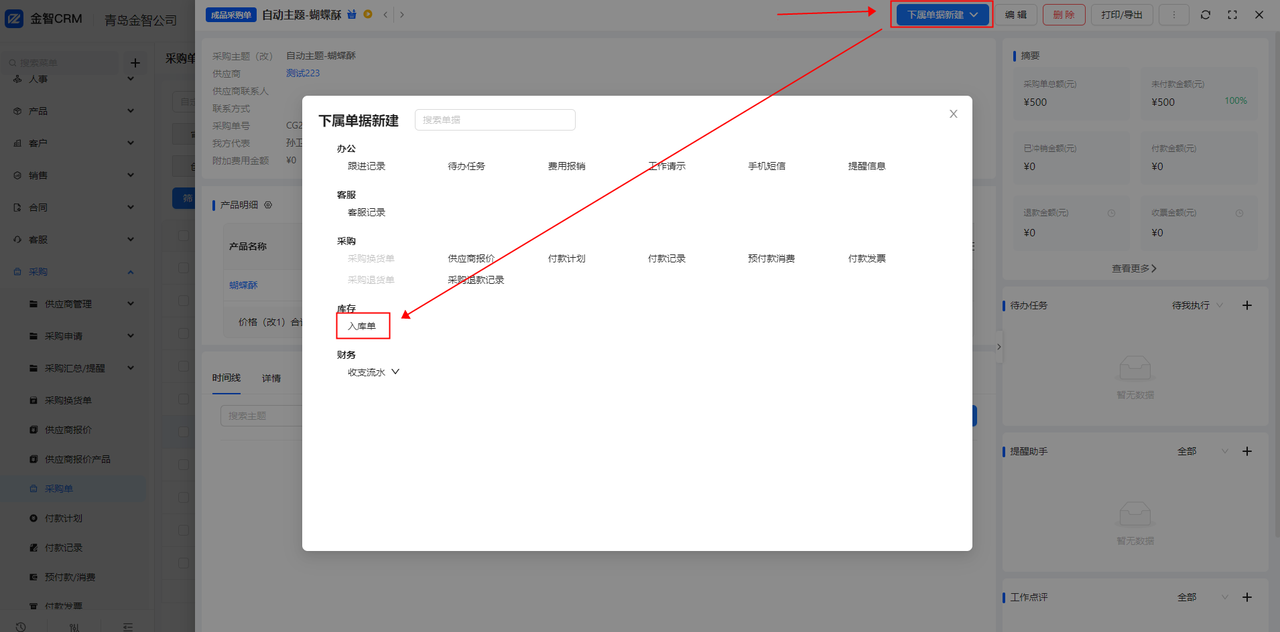Click the plus icon beside 提醒助手
This screenshot has width=1280, height=632.
(1247, 451)
